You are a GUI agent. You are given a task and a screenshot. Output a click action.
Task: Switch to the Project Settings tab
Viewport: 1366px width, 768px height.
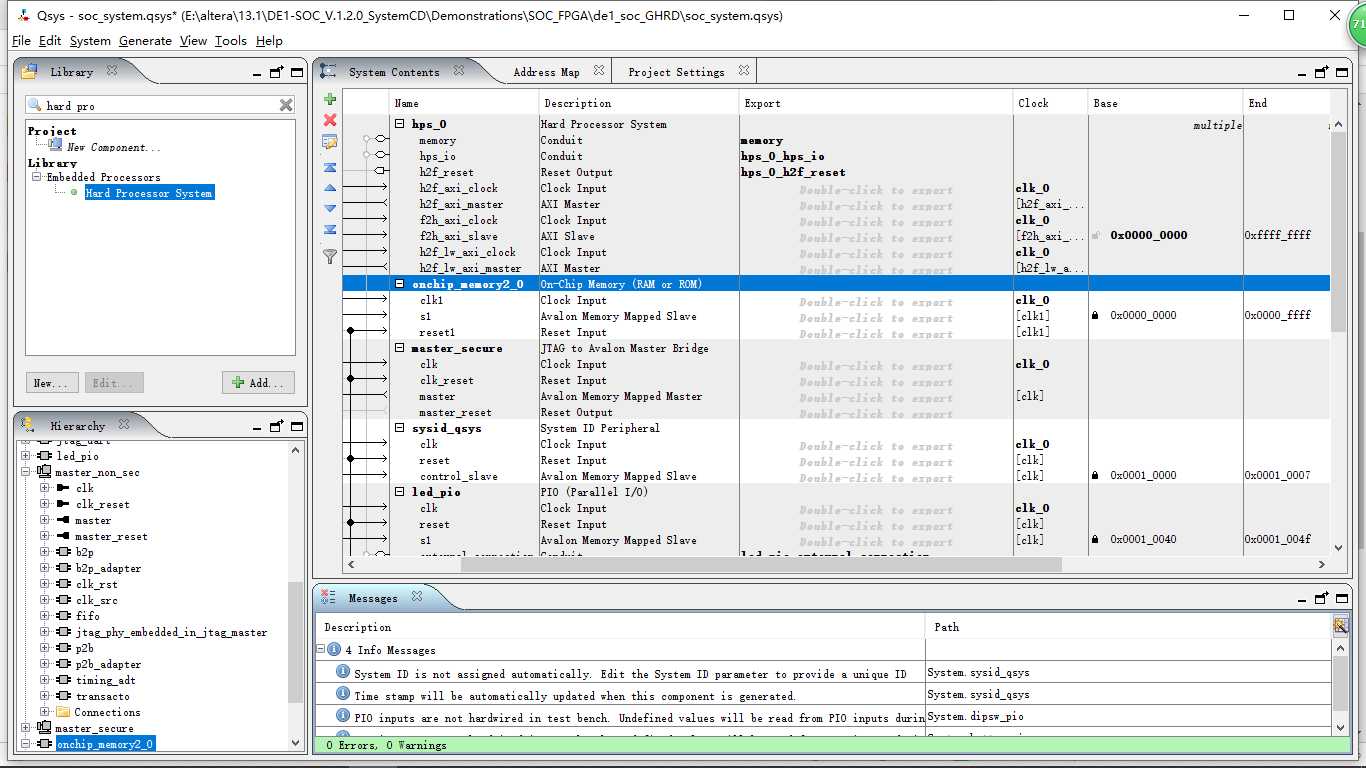click(x=676, y=72)
